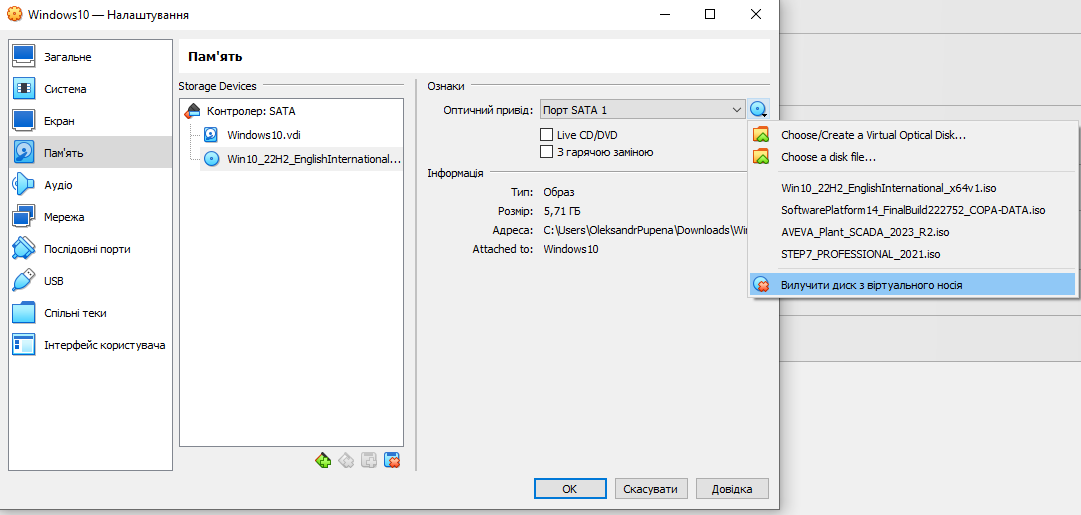Click the Аудіо speaker icon
The height and width of the screenshot is (515, 1081).
coord(23,185)
